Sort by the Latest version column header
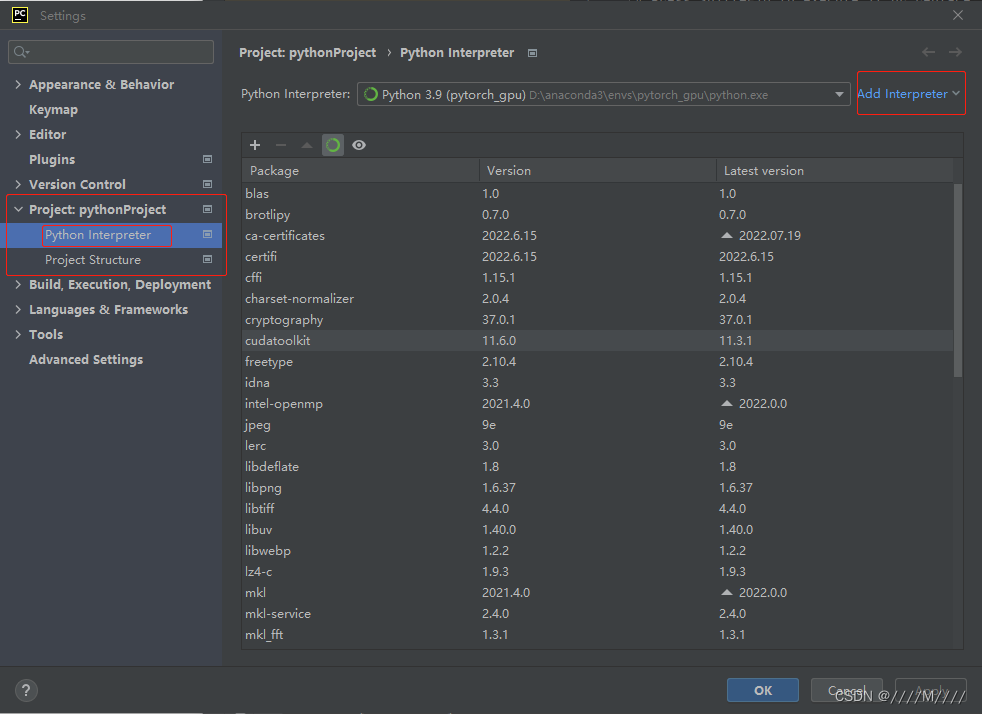The image size is (982, 714). point(835,170)
